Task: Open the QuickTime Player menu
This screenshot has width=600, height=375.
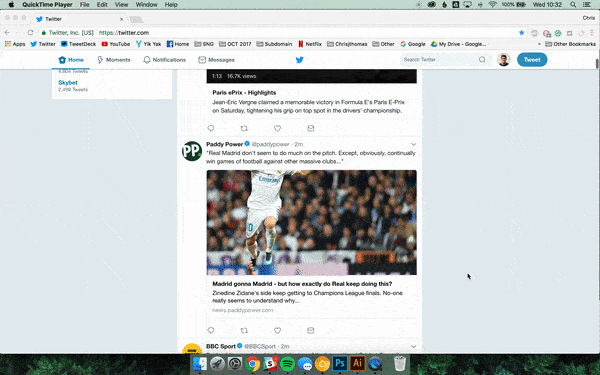Action: (47, 5)
